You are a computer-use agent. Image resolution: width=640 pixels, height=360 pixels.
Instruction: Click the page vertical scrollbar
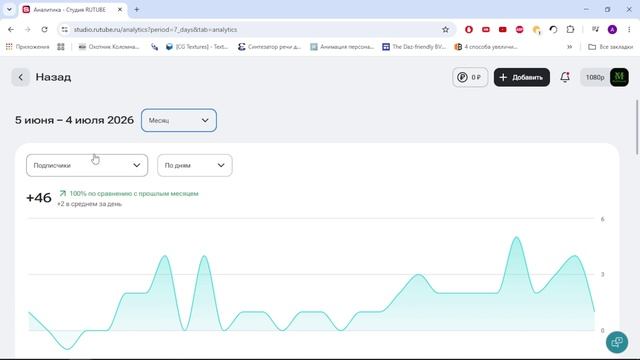[x=637, y=127]
